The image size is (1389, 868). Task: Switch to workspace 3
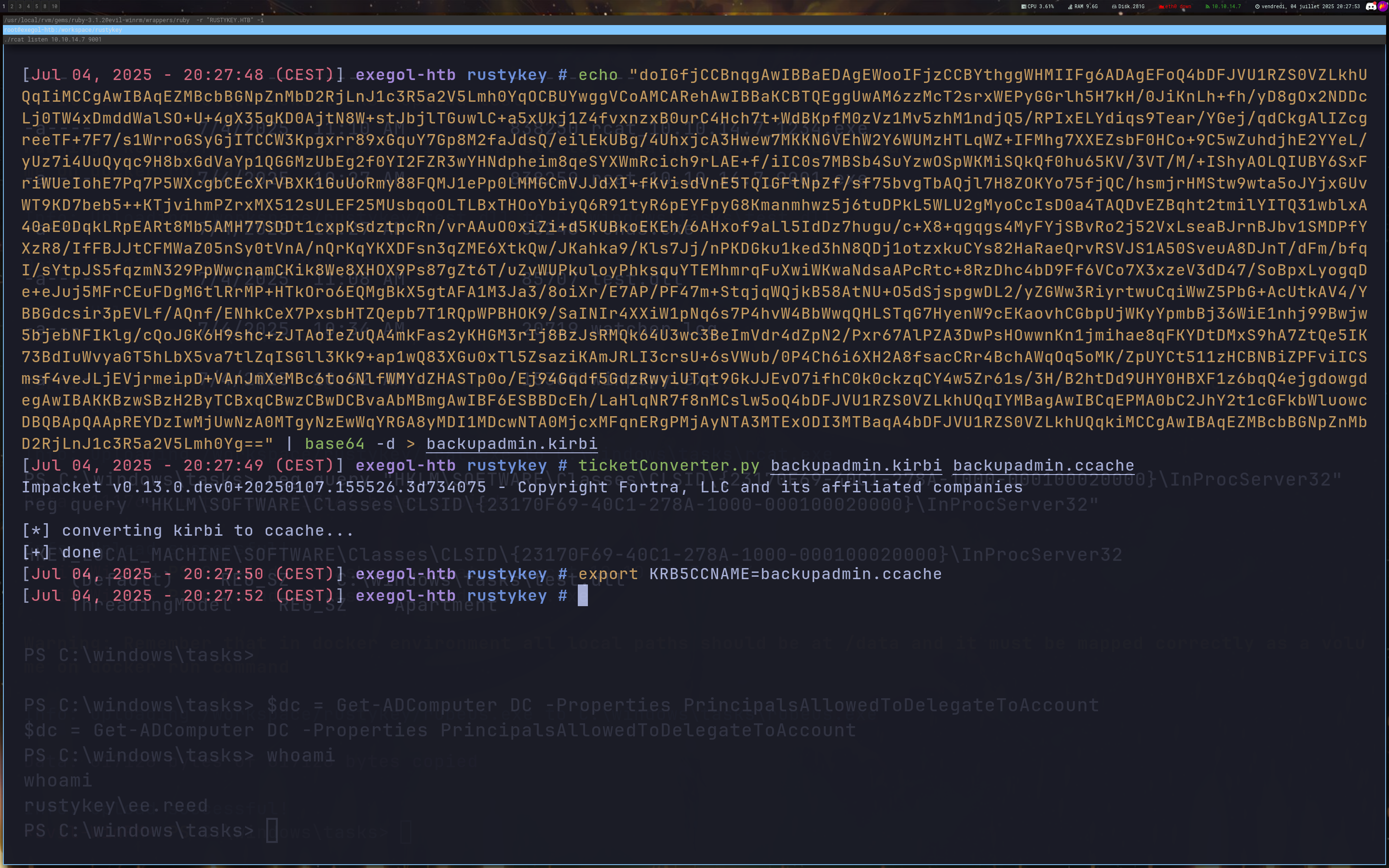(20, 6)
